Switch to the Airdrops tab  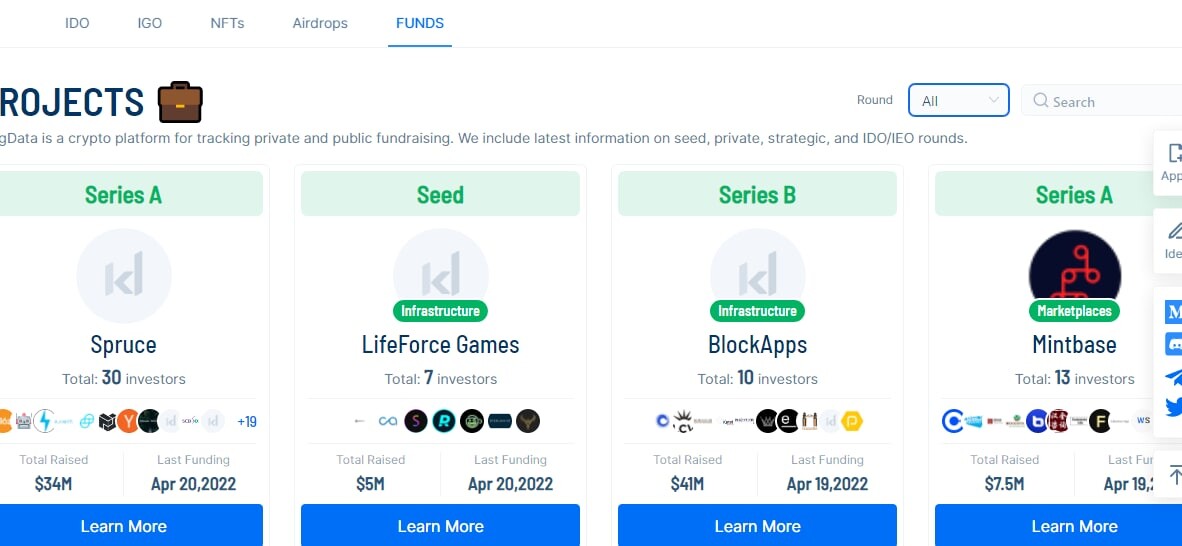[320, 23]
